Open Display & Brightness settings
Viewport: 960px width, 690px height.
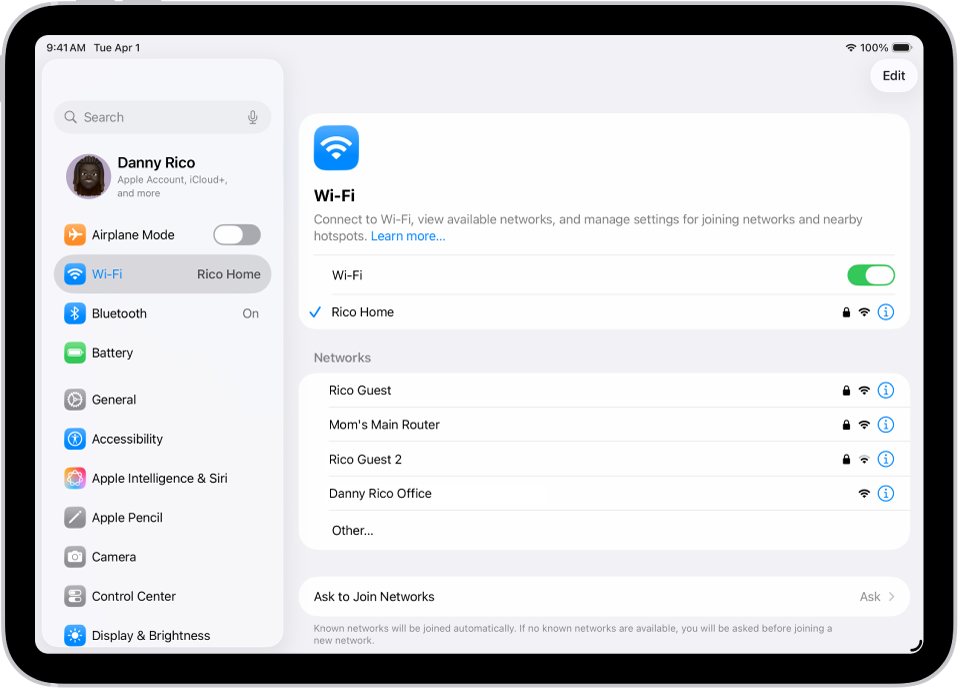pyautogui.click(x=162, y=636)
